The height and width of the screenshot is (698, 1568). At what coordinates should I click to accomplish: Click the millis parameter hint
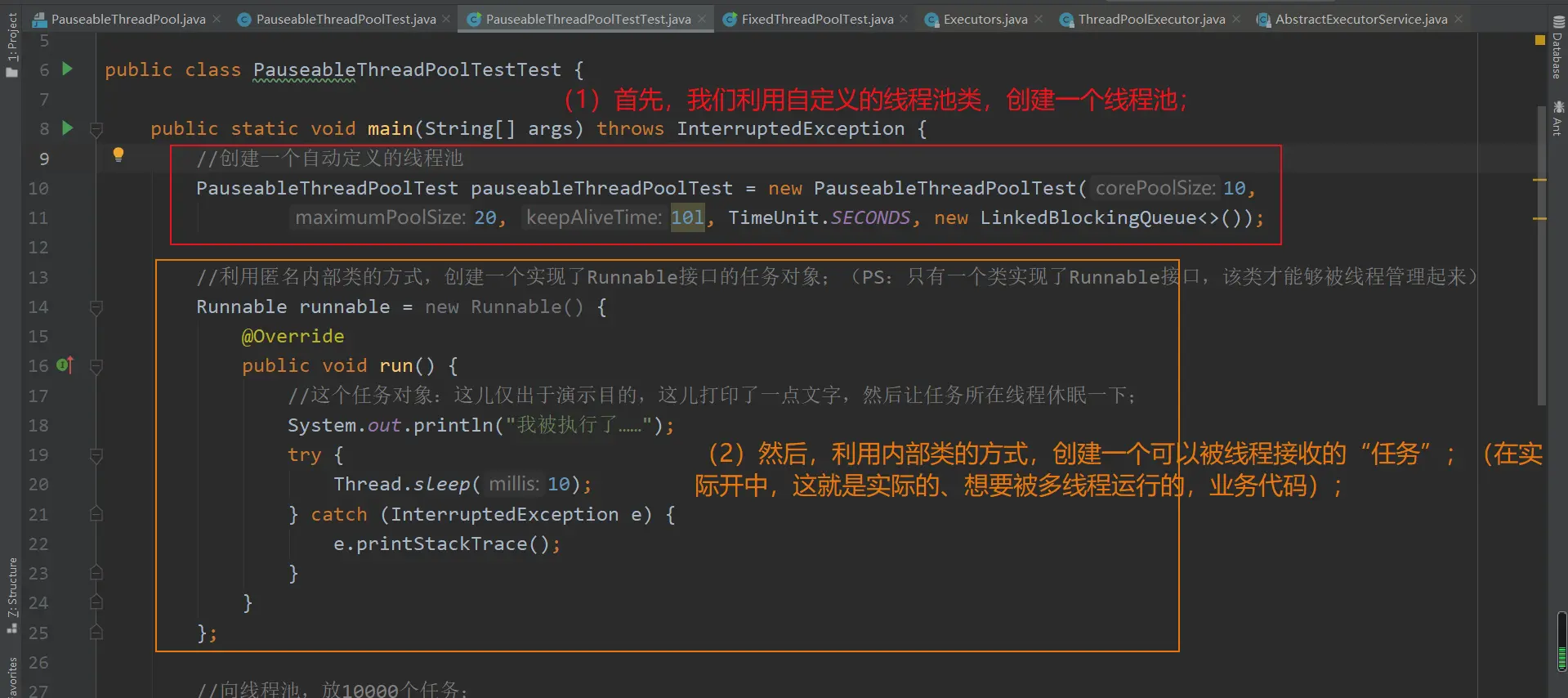tap(514, 484)
